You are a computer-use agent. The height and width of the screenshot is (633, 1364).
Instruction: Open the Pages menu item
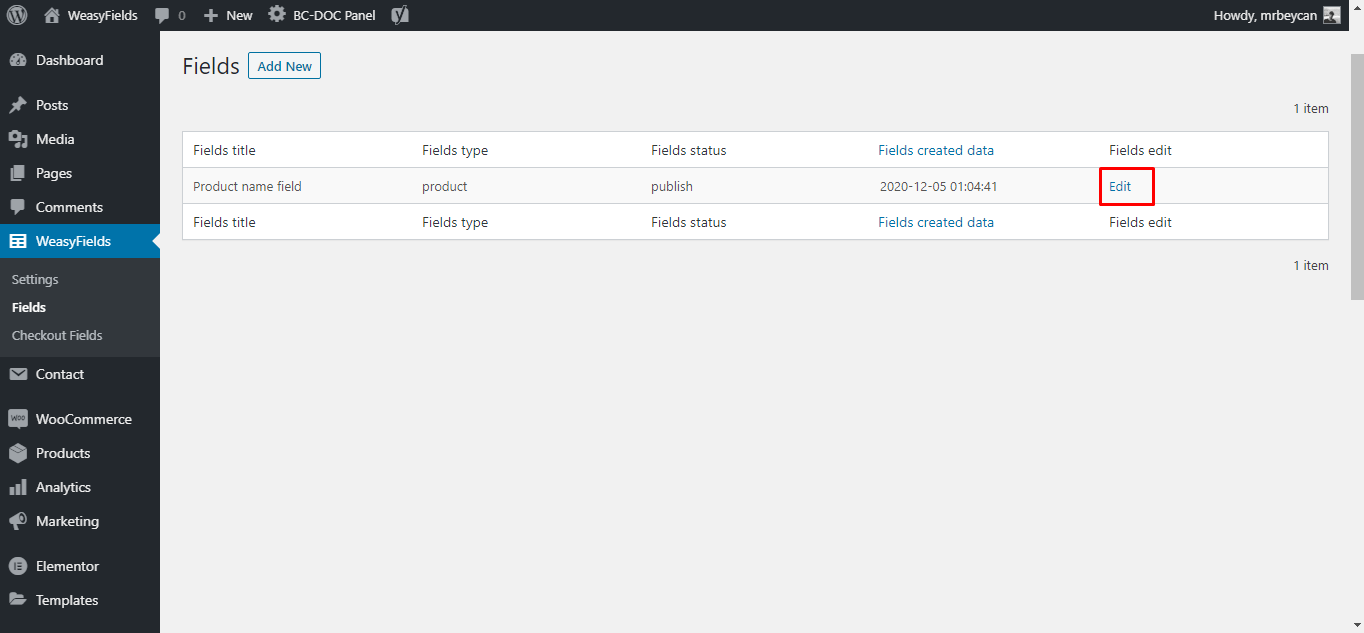click(x=54, y=173)
